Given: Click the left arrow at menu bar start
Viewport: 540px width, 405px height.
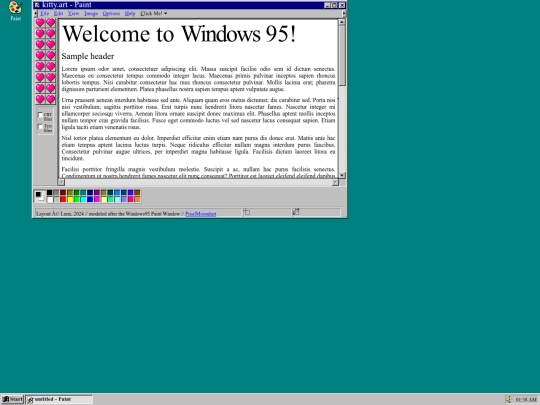Looking at the screenshot, I should (35, 13).
